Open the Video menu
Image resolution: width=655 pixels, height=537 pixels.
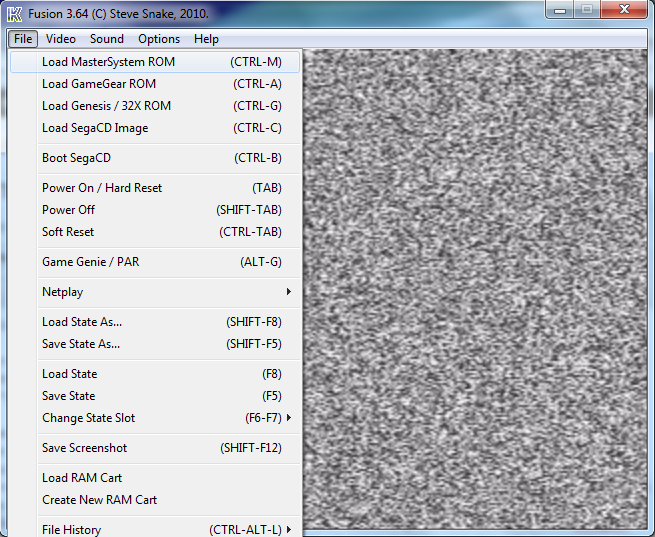click(61, 39)
